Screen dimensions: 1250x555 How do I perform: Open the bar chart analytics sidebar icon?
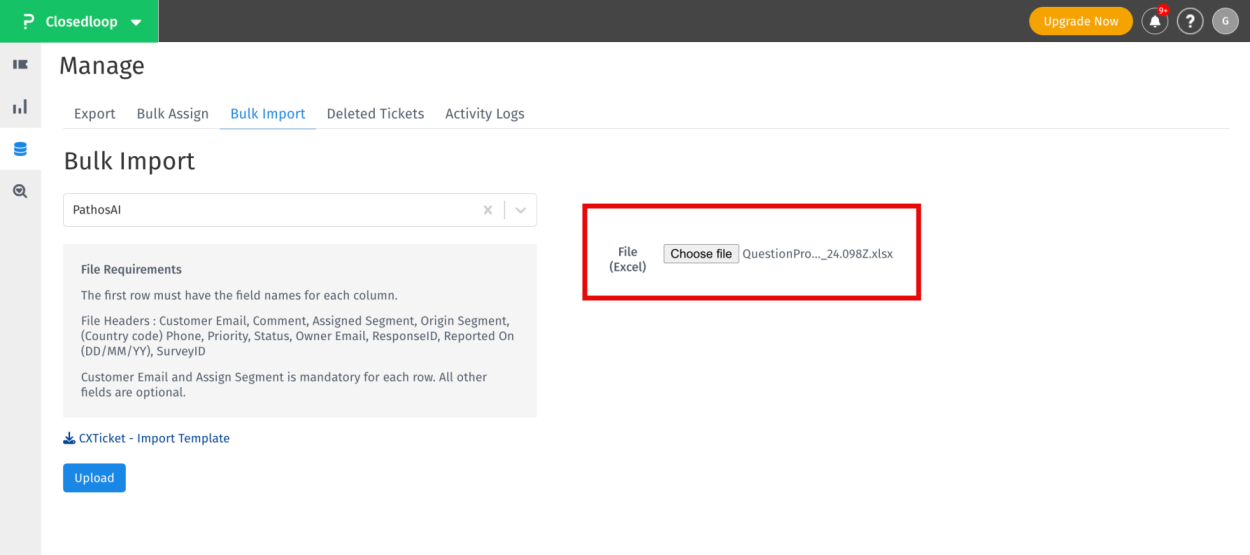tap(20, 107)
